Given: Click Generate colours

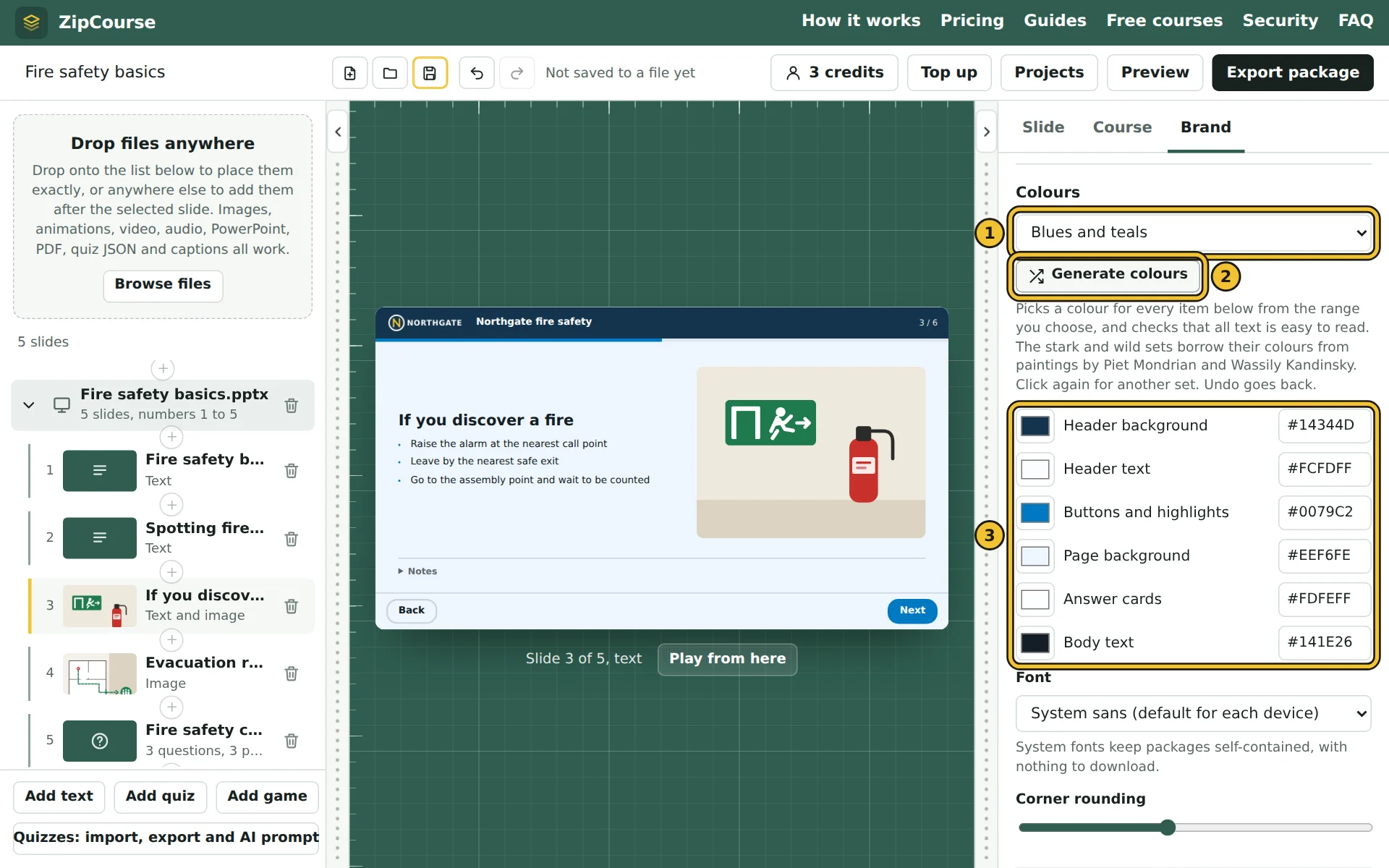Looking at the screenshot, I should coord(1108,275).
